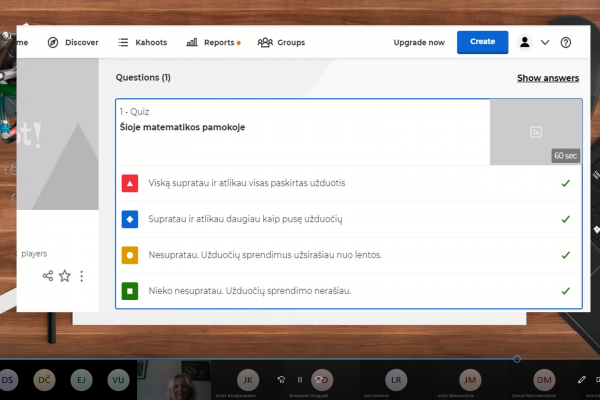Screen dimensions: 600x400
Task: Click the checkmark beside 'Viską supratau' answer
Action: pyautogui.click(x=566, y=183)
